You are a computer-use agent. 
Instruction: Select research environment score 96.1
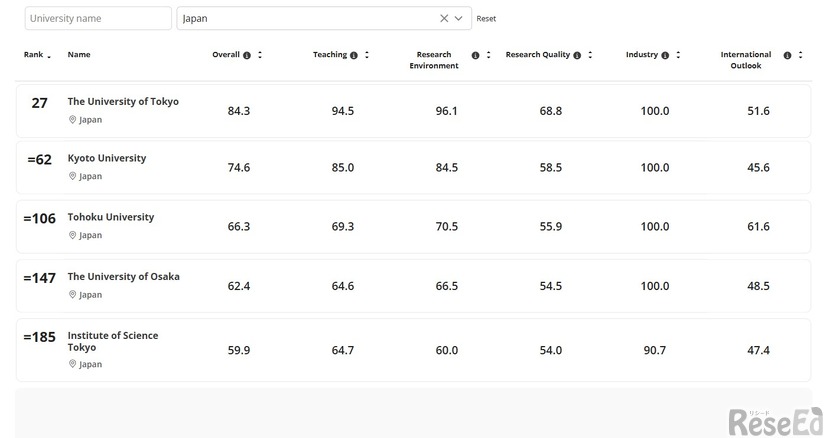pyautogui.click(x=447, y=111)
